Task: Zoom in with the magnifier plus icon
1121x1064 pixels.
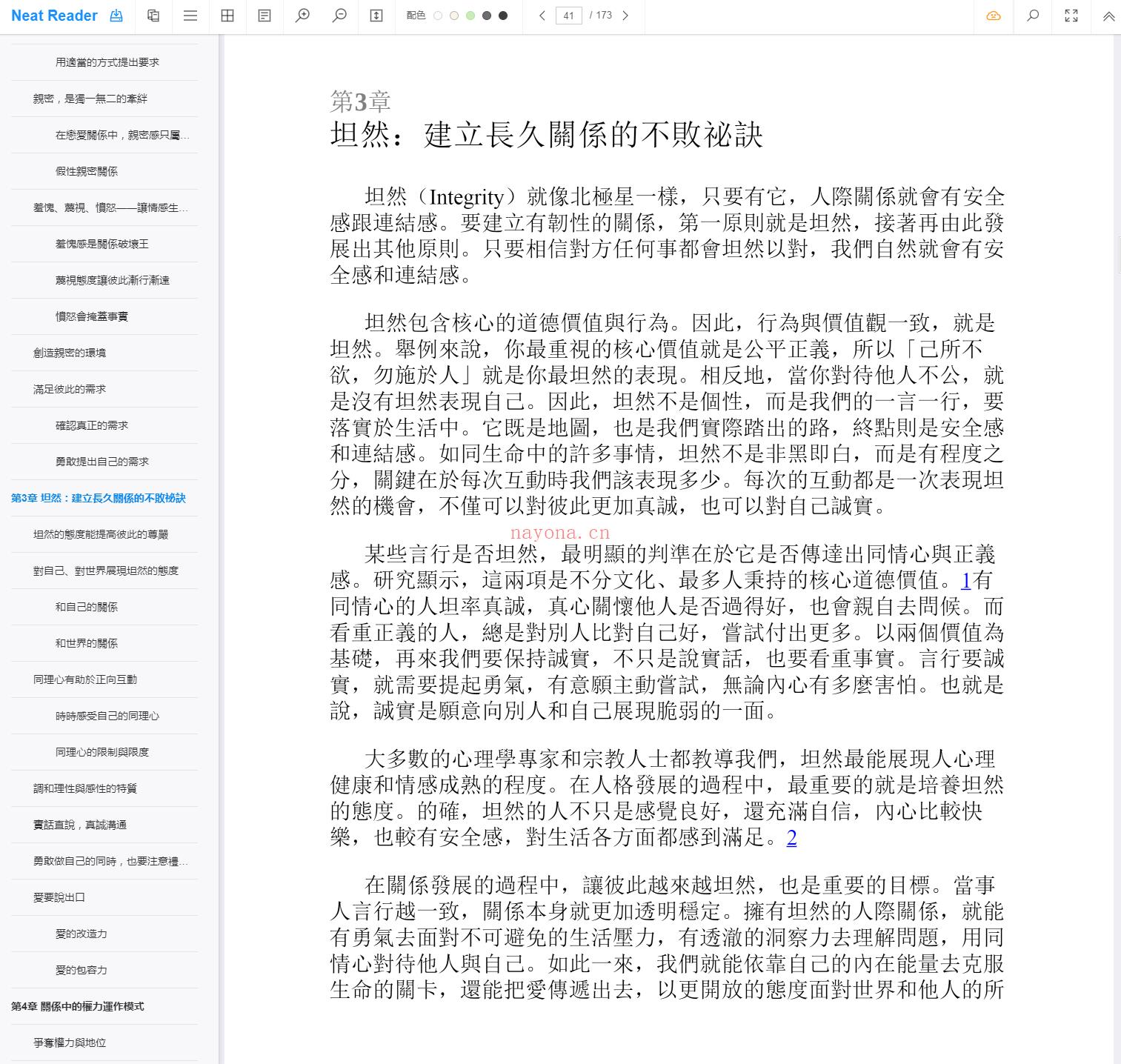Action: [x=302, y=16]
